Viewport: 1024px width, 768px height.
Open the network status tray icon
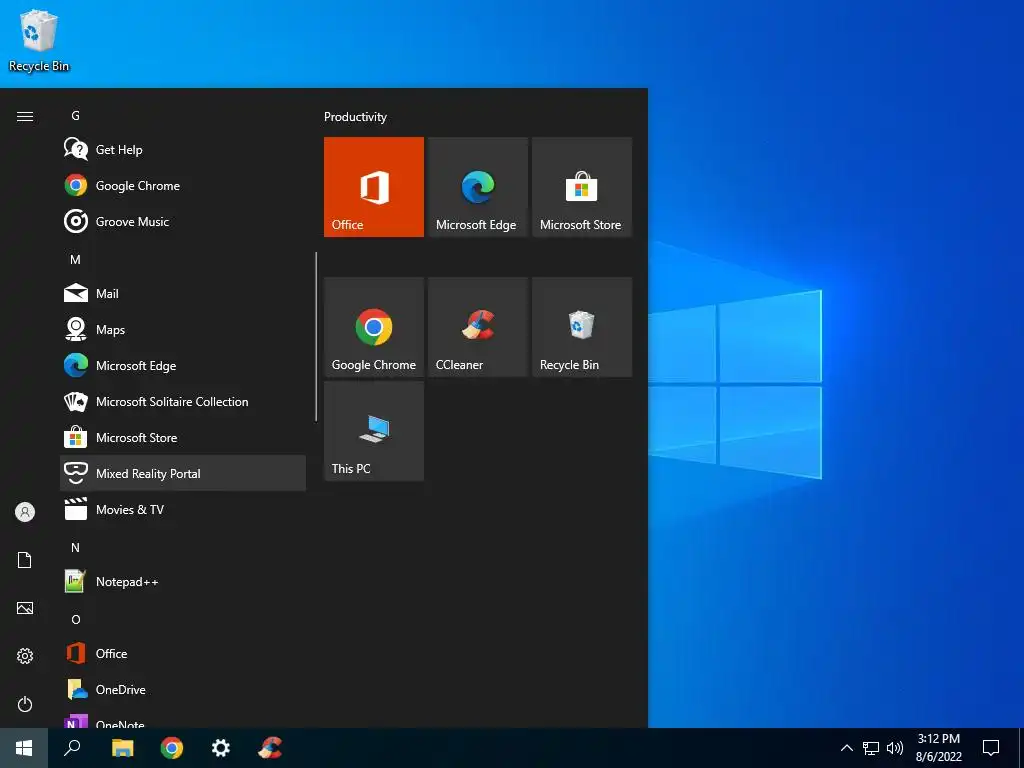871,748
